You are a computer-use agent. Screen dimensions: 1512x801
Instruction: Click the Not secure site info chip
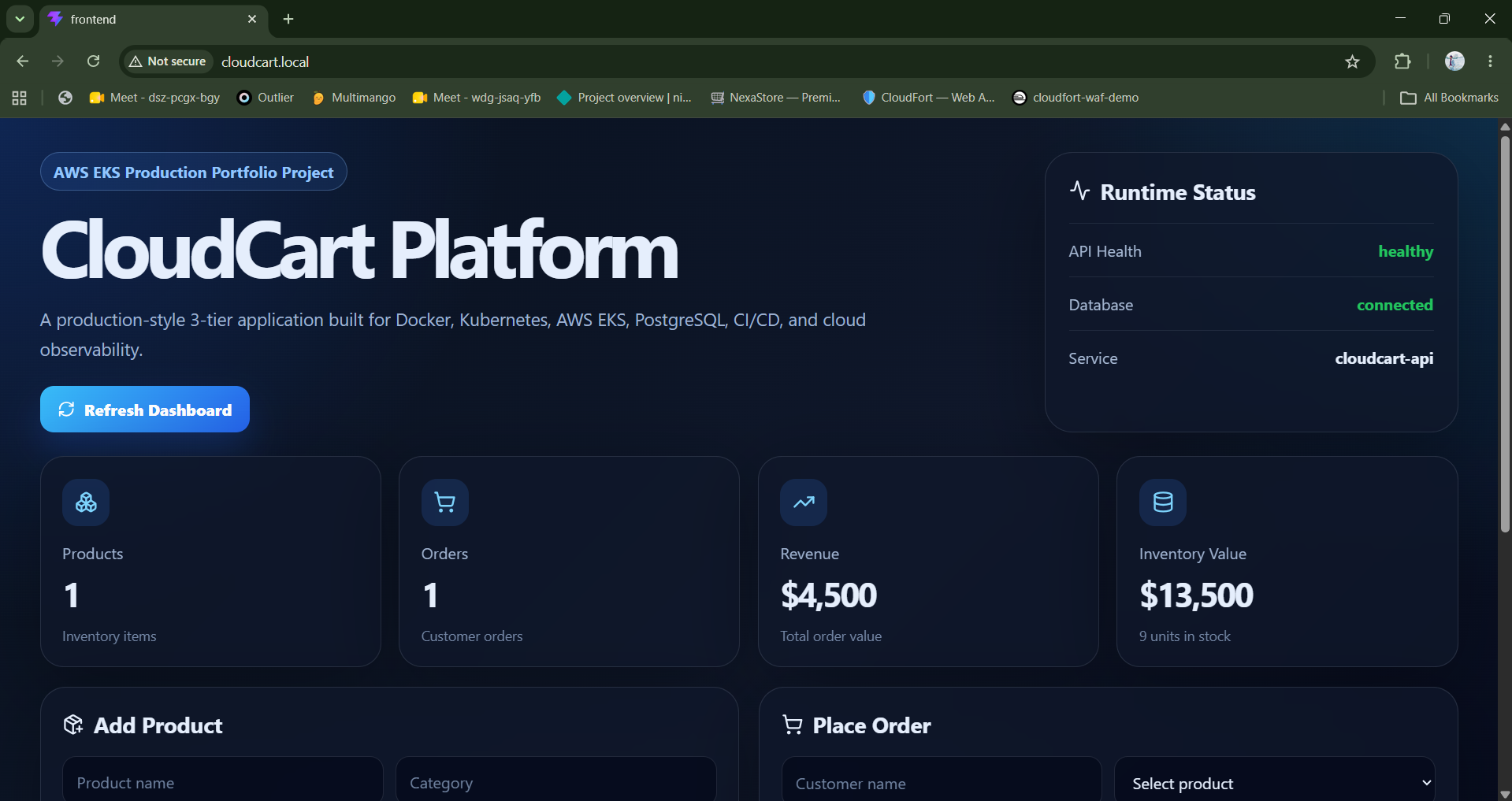(x=168, y=61)
